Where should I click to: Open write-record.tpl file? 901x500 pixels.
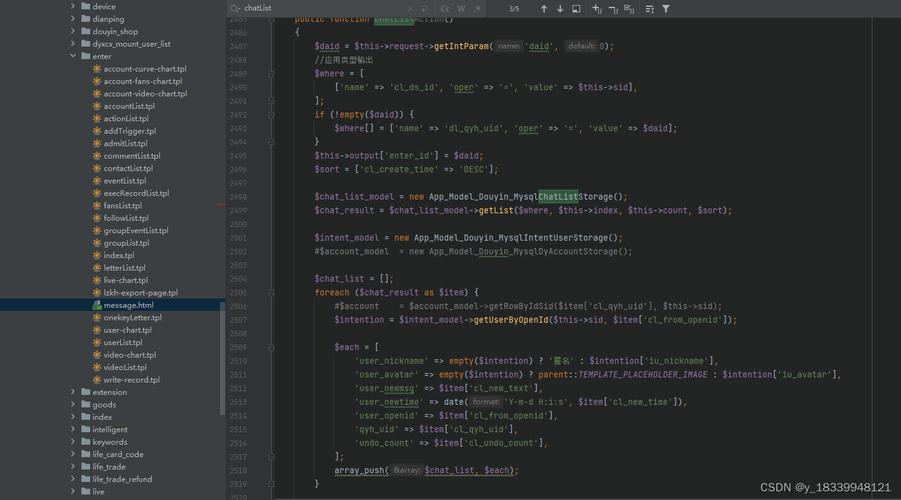pyautogui.click(x=132, y=380)
